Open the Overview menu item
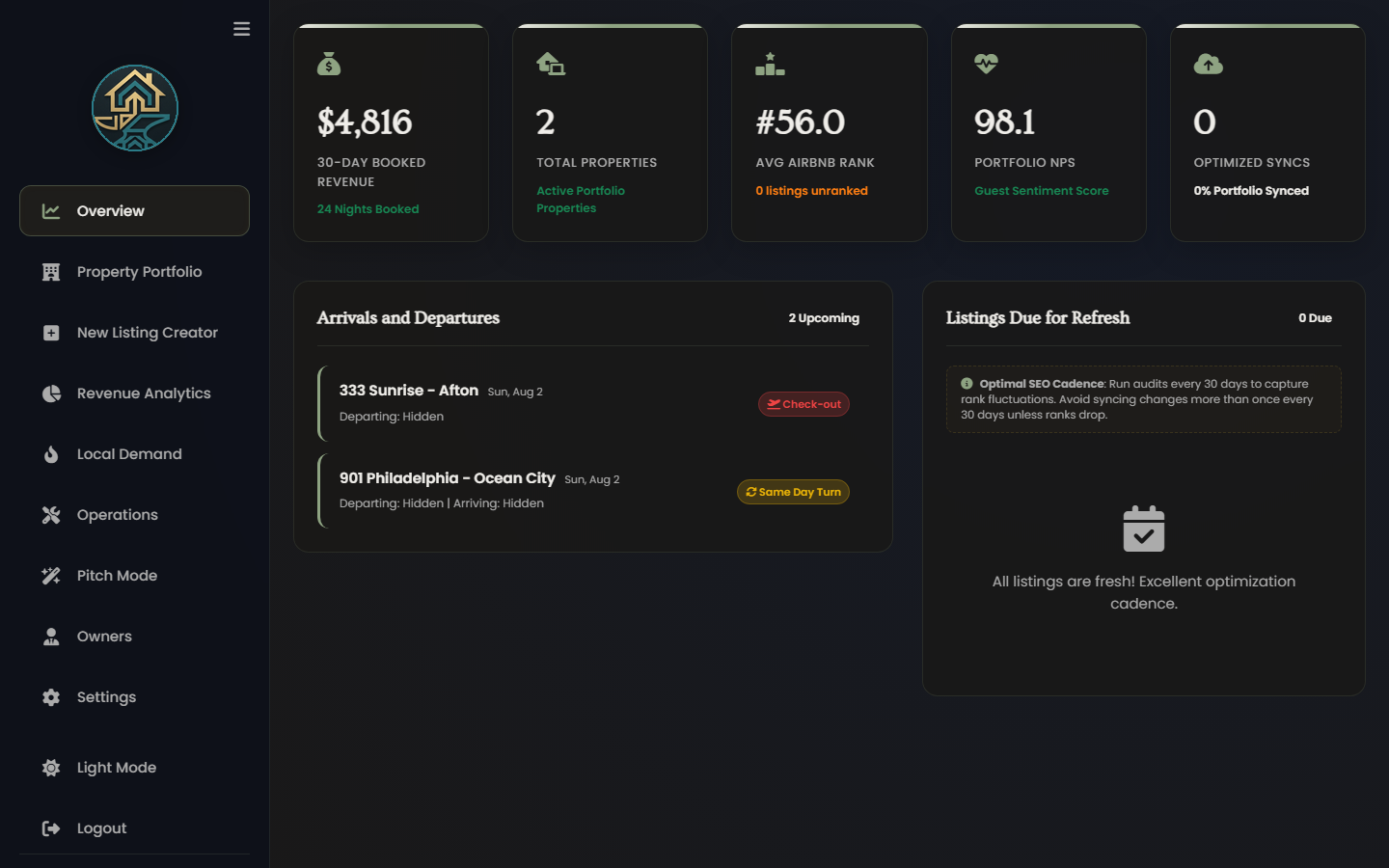Image resolution: width=1389 pixels, height=868 pixels. pyautogui.click(x=134, y=211)
